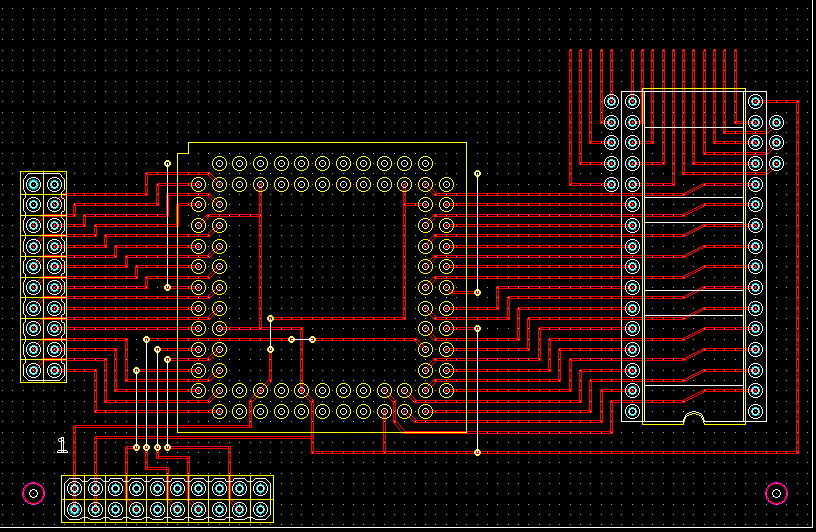Select bottommost pad of three-pad column beside DIP
This screenshot has width=816, height=532.
coord(776,163)
